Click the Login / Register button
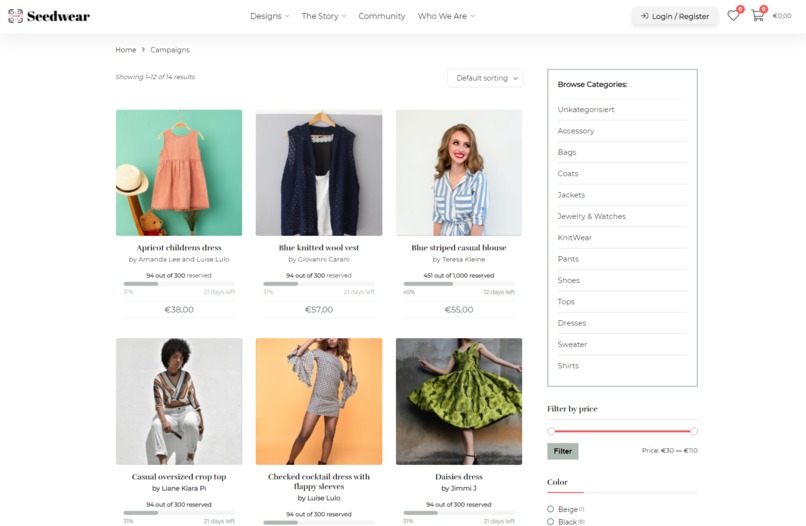The width and height of the screenshot is (806, 526). tap(675, 16)
